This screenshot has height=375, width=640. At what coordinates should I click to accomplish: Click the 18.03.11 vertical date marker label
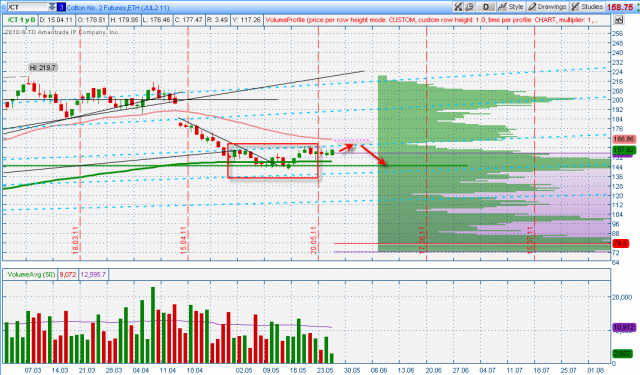[75, 240]
